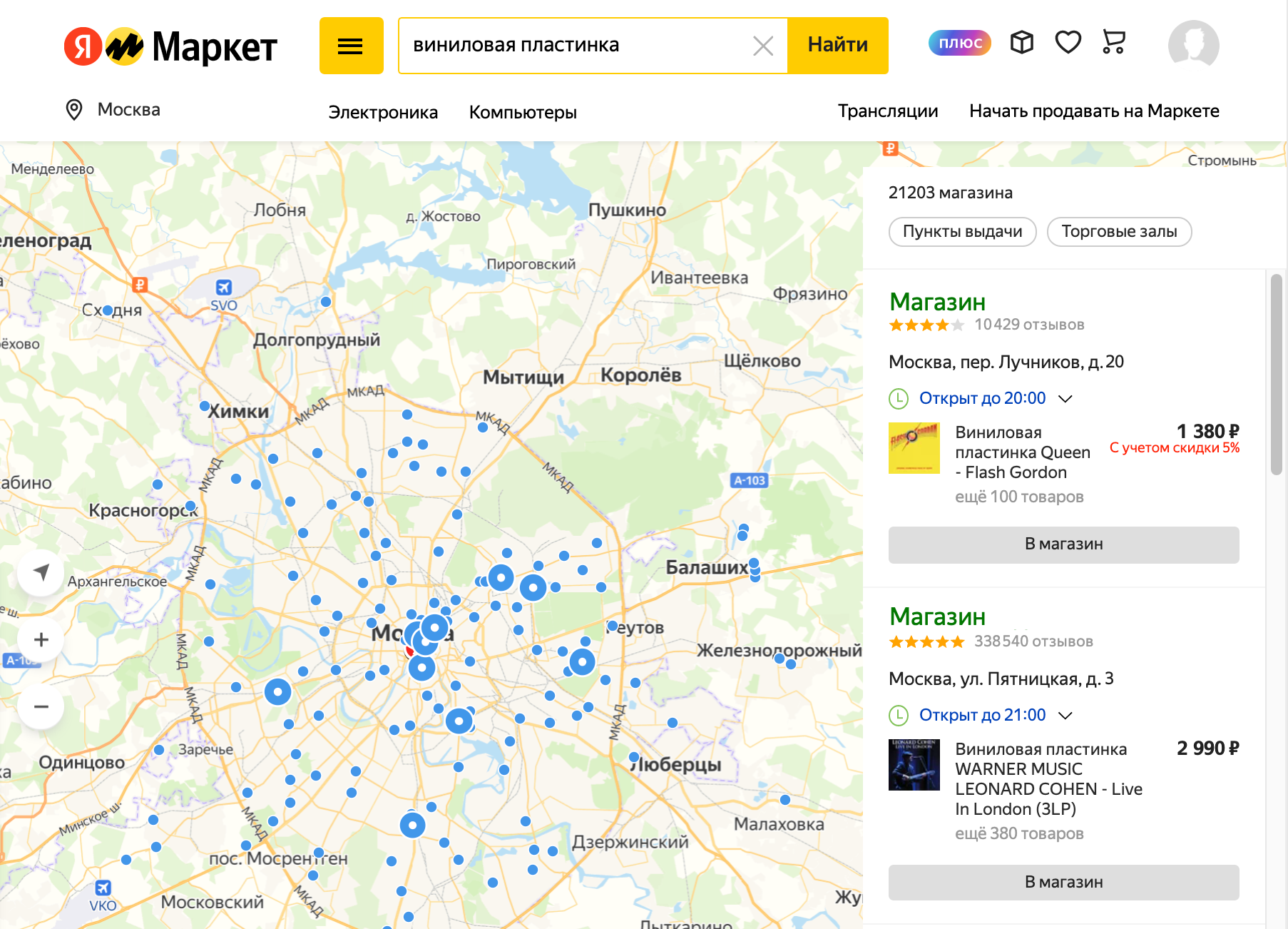
Task: Click the results list scrollbar
Action: (1276, 375)
